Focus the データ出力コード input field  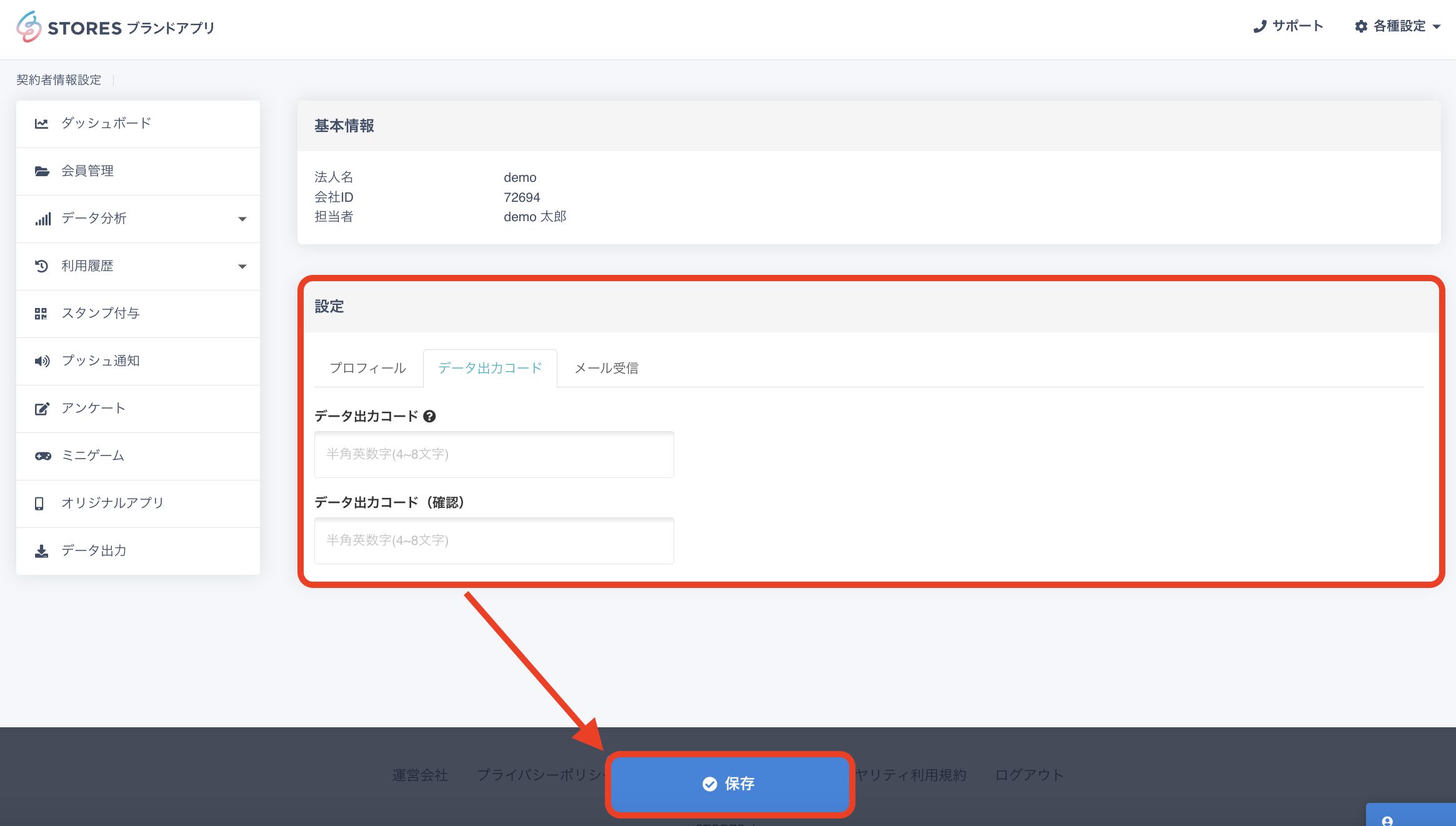click(494, 454)
